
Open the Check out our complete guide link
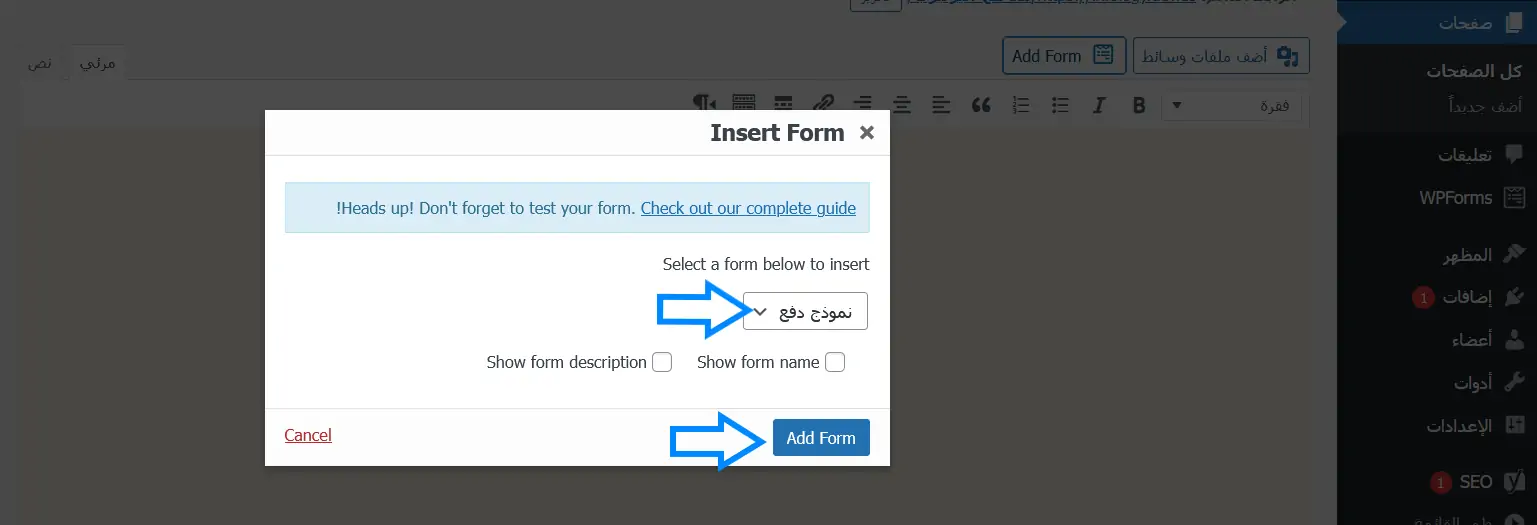pos(748,208)
